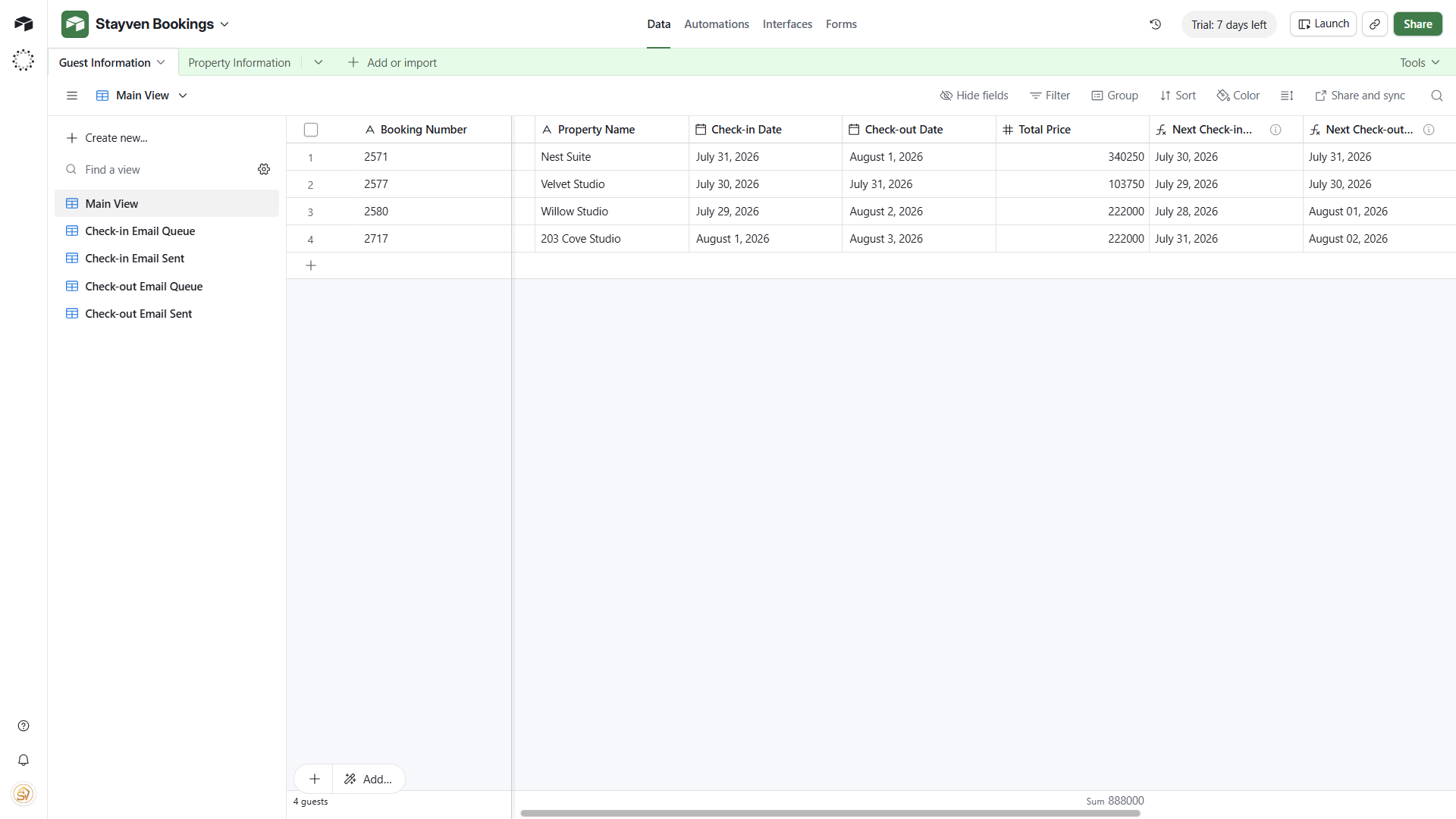
Task: Open notifications bell icon
Action: point(24,760)
